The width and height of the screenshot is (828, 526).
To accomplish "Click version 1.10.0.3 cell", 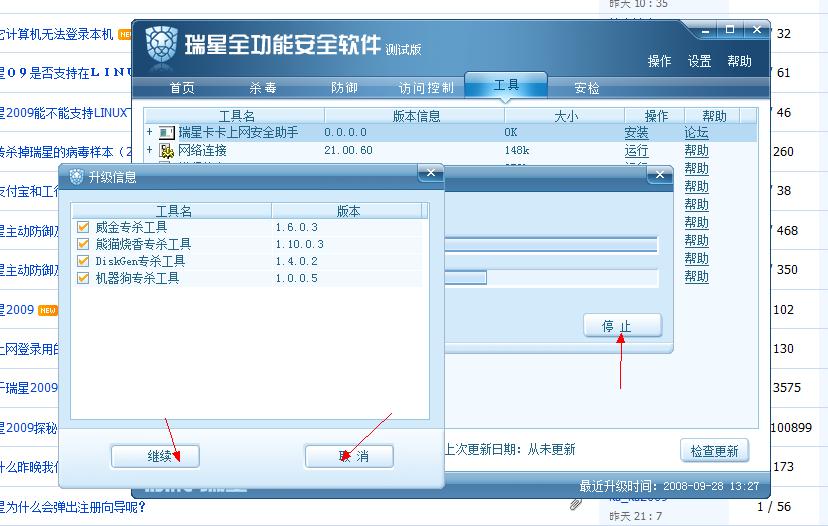I will point(300,245).
